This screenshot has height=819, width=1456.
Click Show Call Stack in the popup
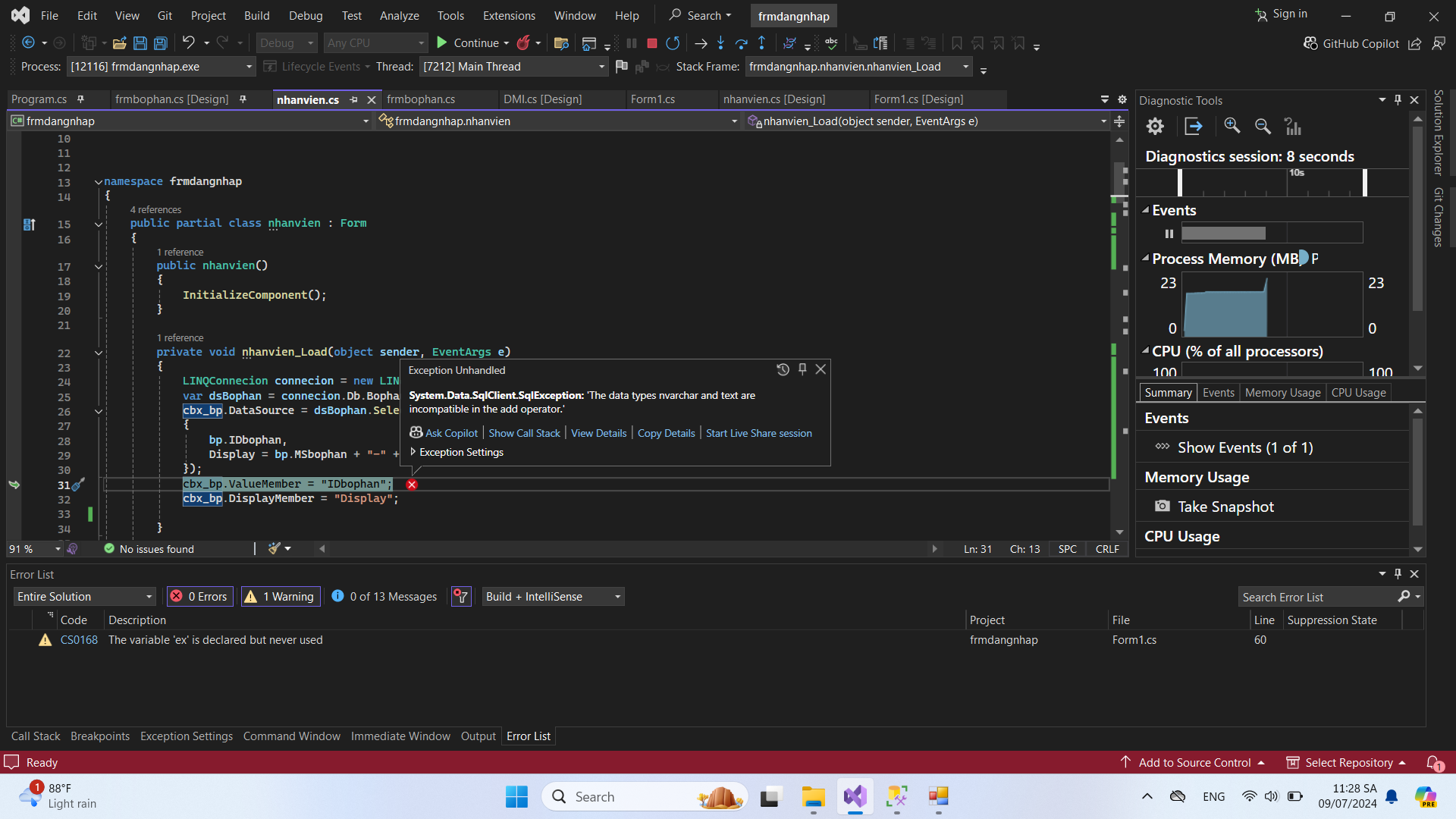point(524,433)
